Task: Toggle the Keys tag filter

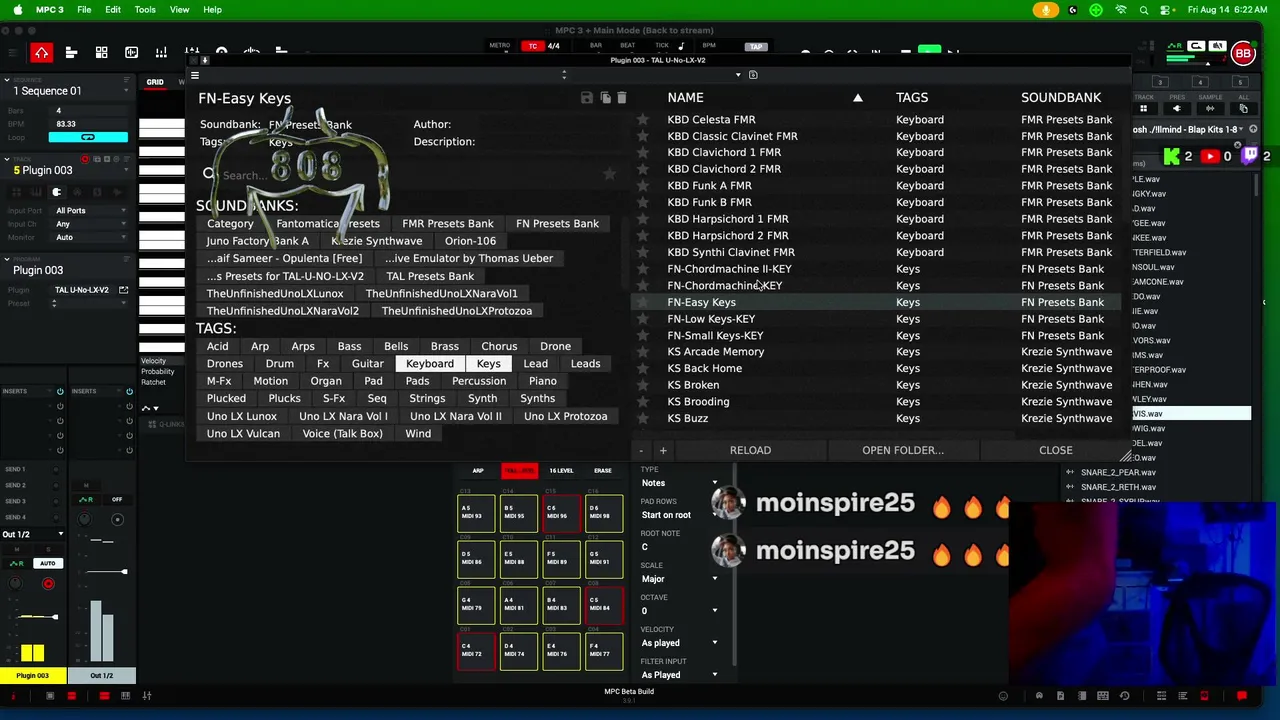Action: pos(489,364)
